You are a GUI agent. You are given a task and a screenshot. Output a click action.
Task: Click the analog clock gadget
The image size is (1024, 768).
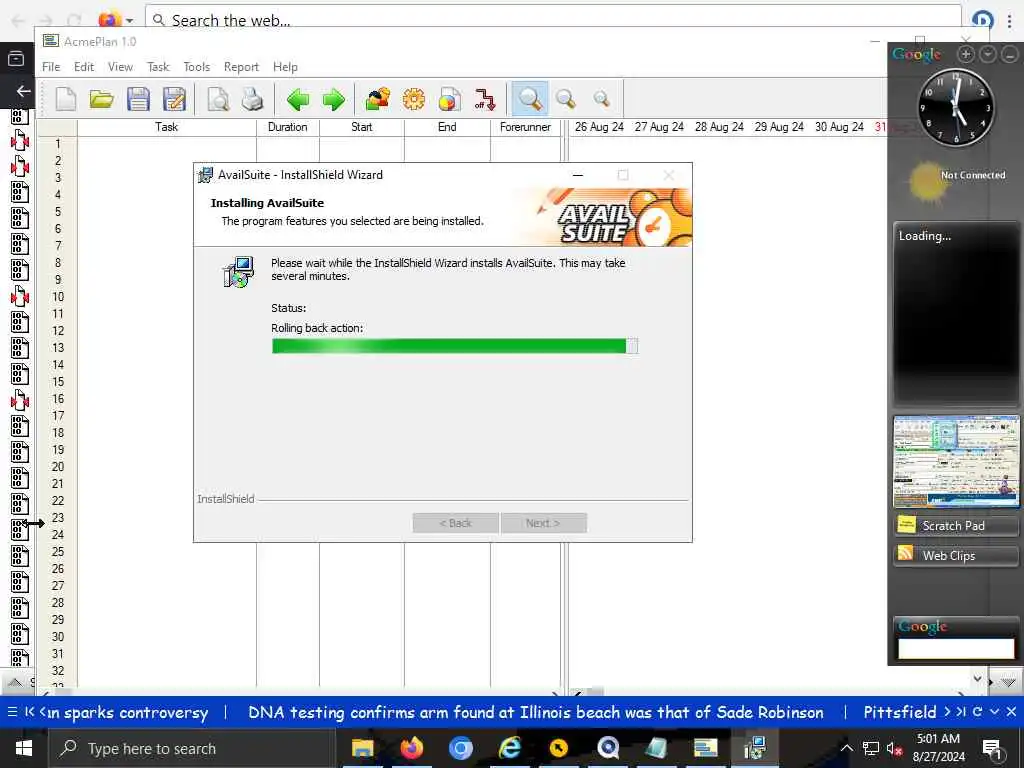tap(955, 108)
